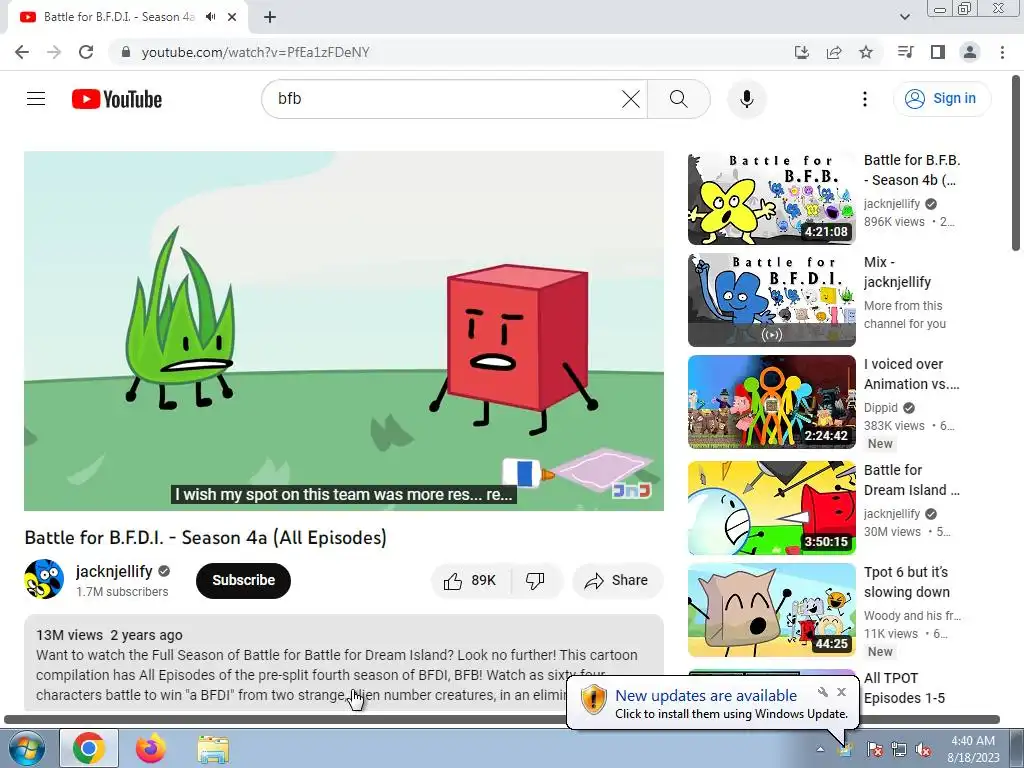The image size is (1024, 768).
Task: Click the horizontal scrollbar at page bottom
Action: [x=502, y=720]
